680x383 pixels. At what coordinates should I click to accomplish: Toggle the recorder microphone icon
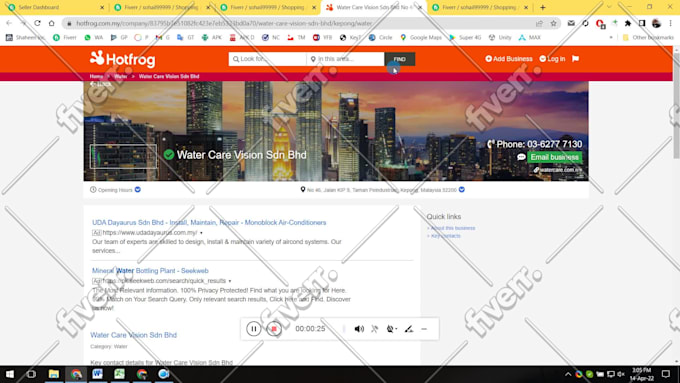click(x=375, y=329)
